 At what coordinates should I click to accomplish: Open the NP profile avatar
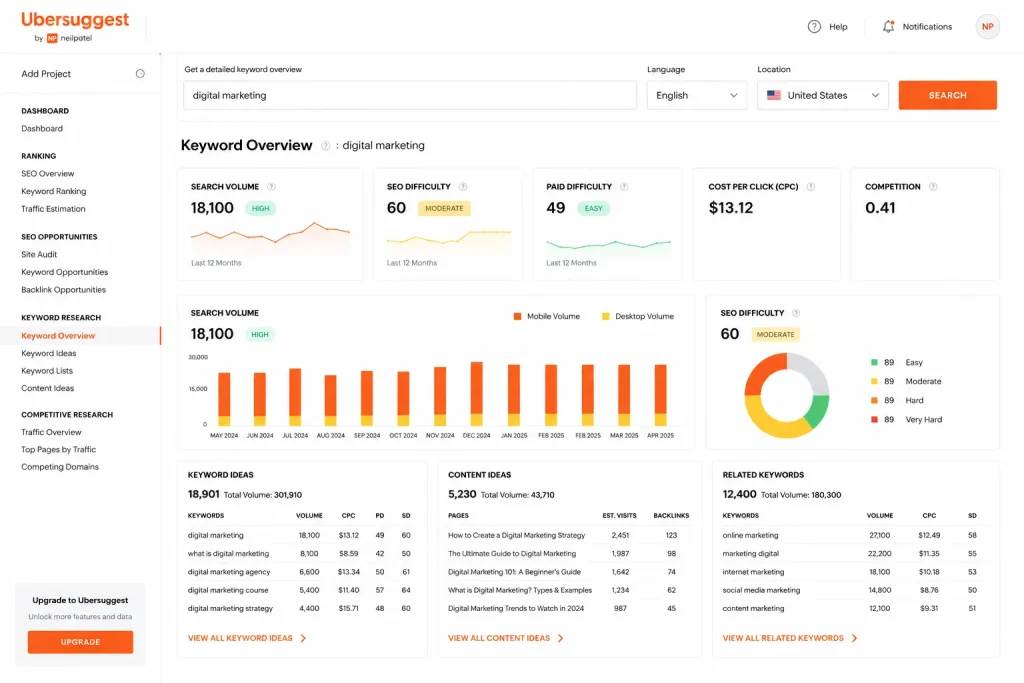(x=987, y=27)
